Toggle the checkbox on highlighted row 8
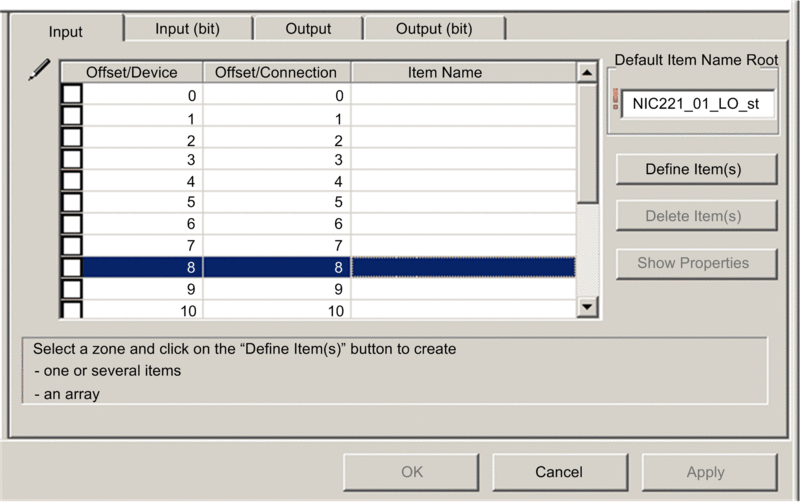This screenshot has width=800, height=502. tap(72, 267)
